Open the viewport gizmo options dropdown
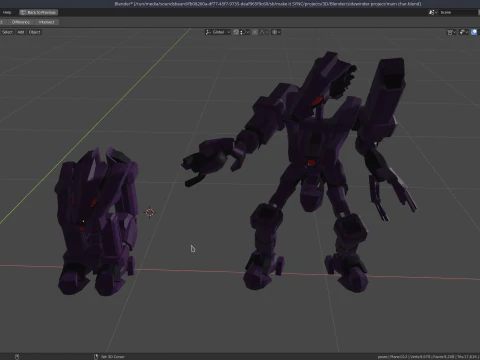480x360 pixels. point(464,32)
